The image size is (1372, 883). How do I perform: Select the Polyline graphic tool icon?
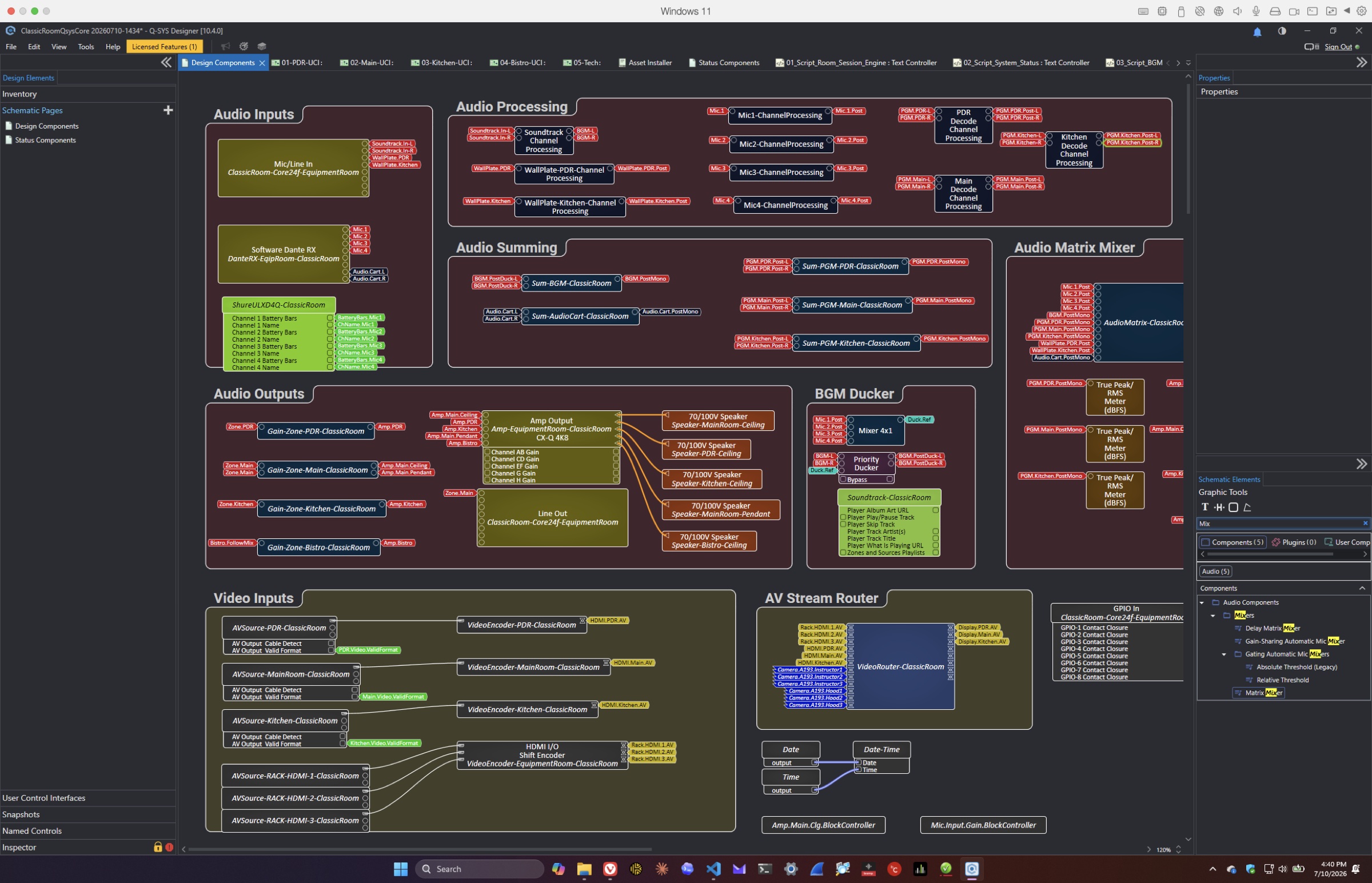[x=1247, y=507]
